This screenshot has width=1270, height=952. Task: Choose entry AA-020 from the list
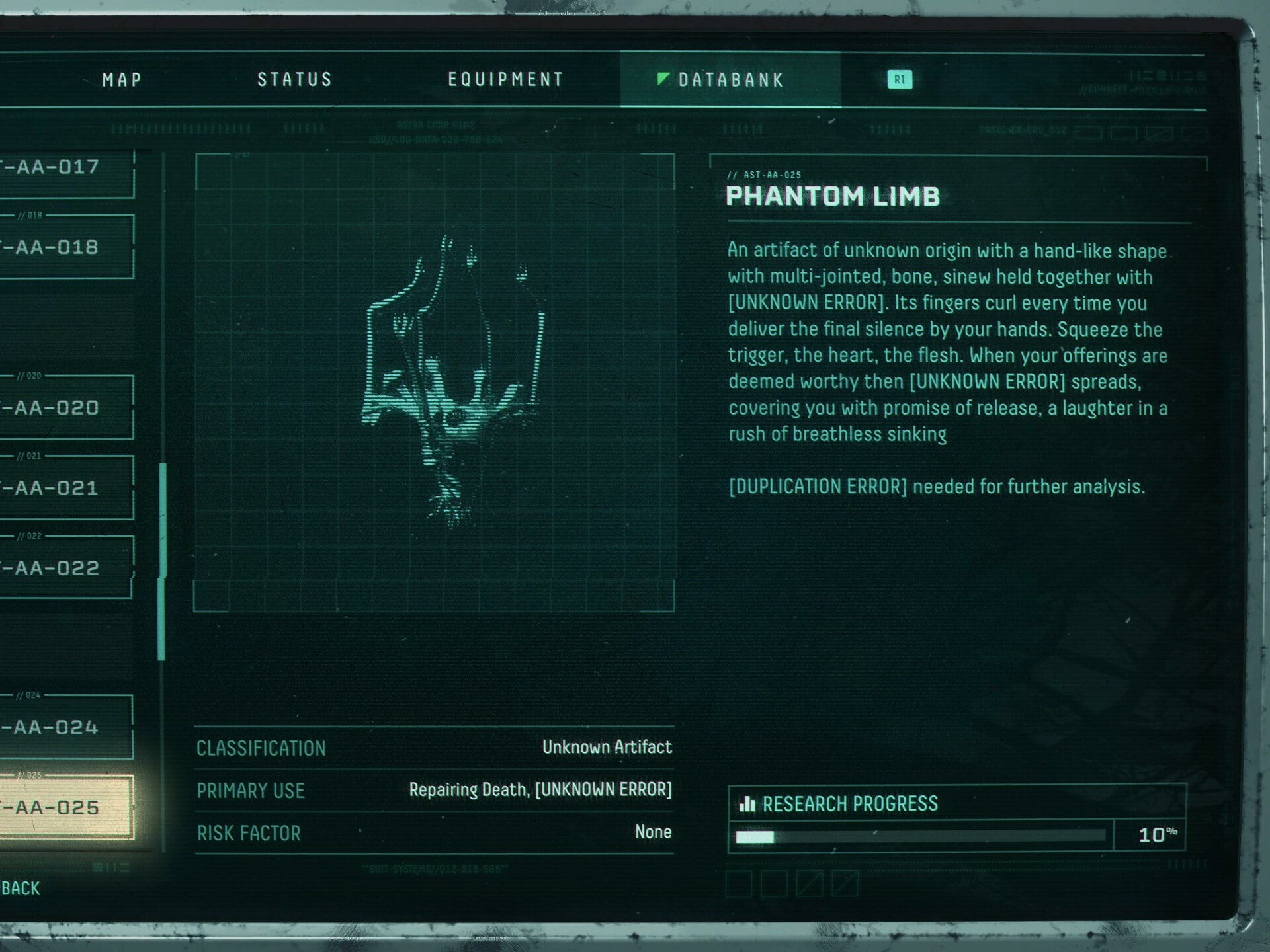[x=66, y=407]
